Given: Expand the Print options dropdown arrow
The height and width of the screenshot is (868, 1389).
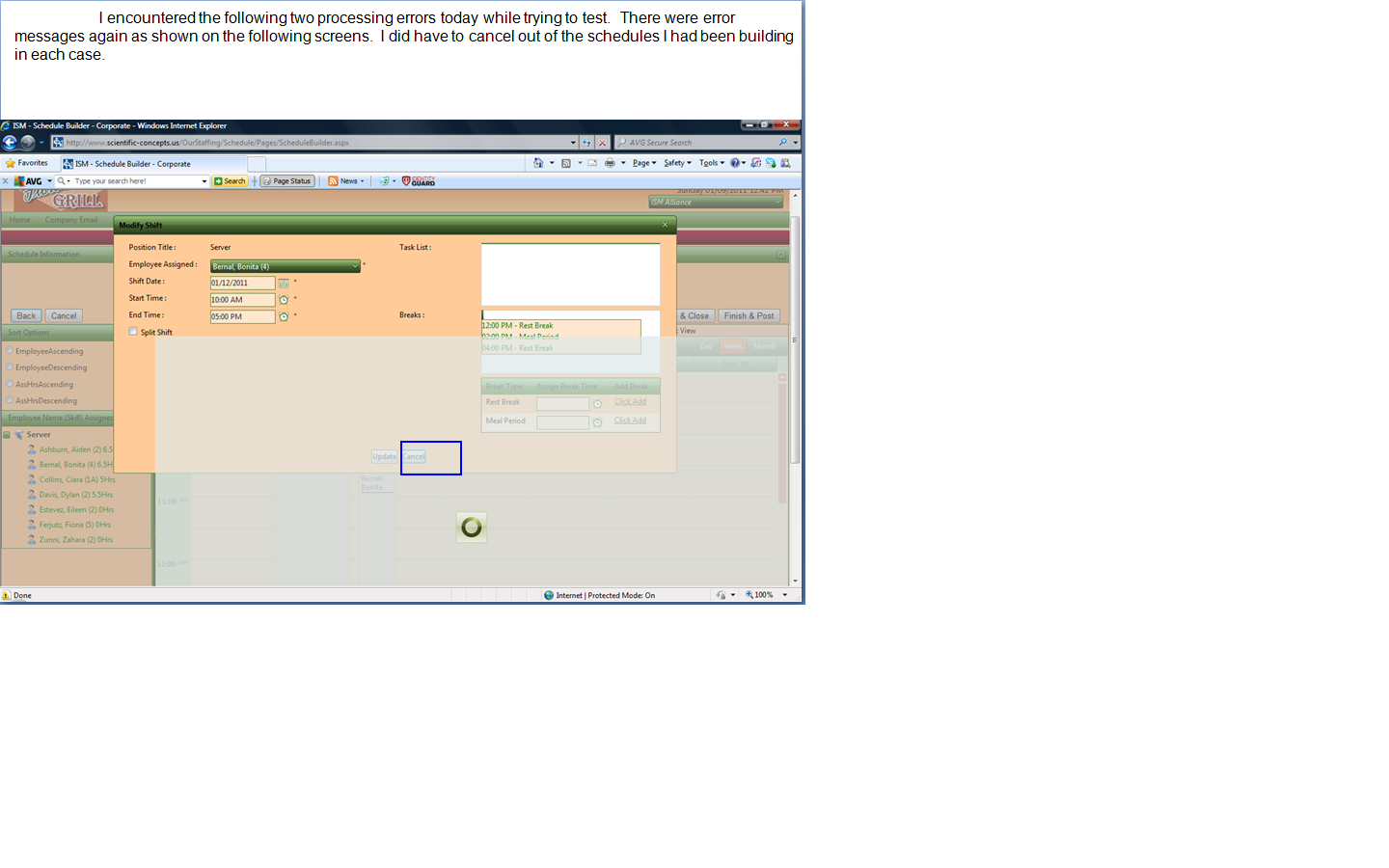Looking at the screenshot, I should coord(623,163).
